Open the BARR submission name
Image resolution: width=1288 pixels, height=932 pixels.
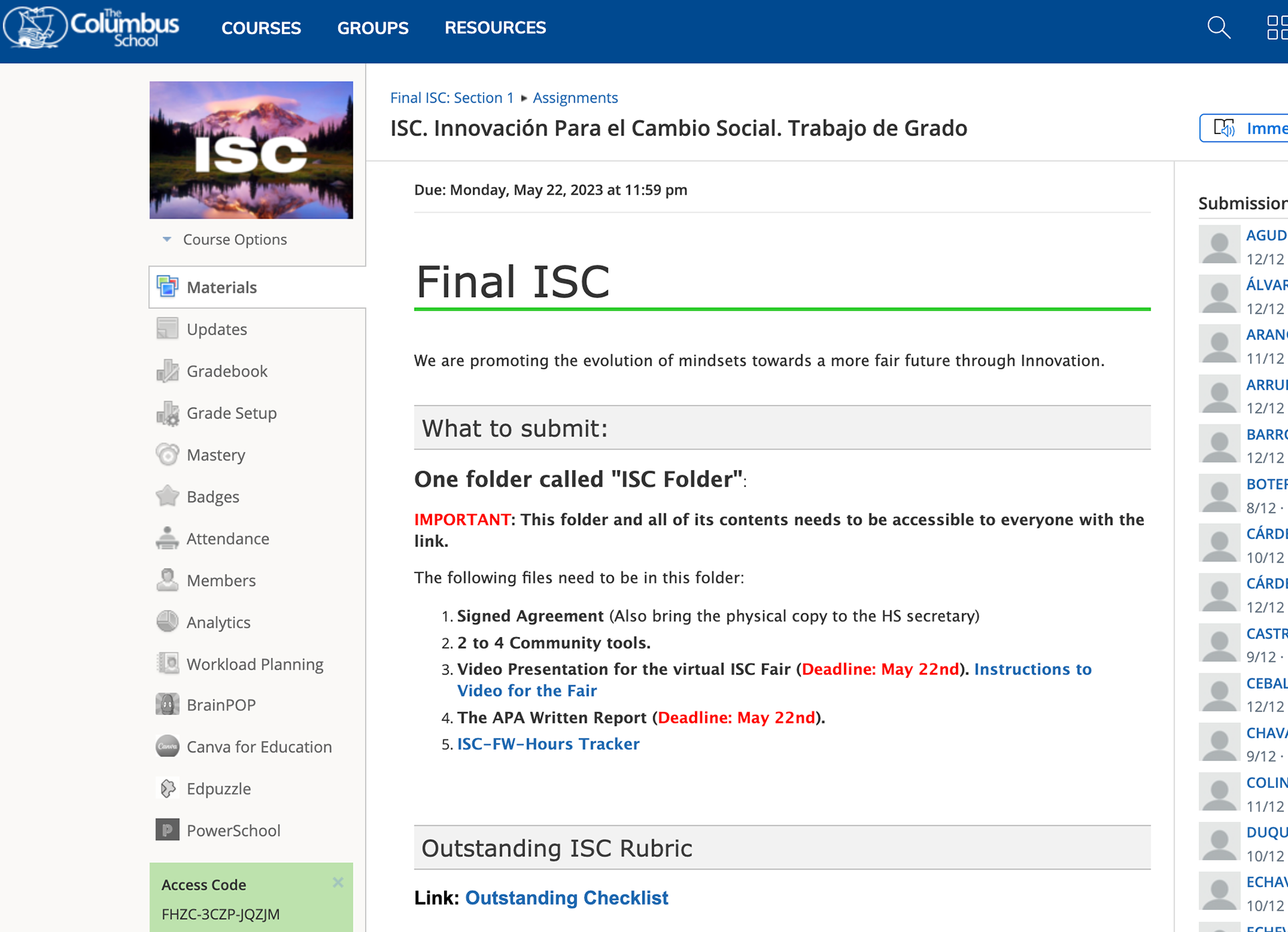(1267, 434)
